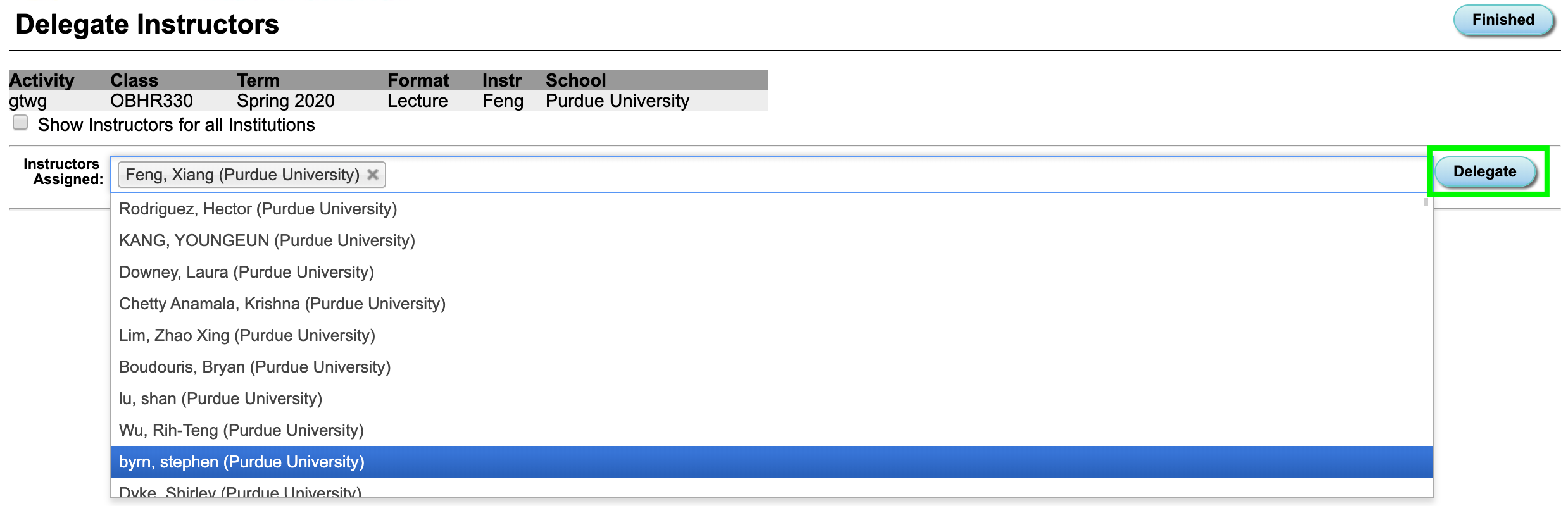Click inside the Instructors Assigned input field
The image size is (1568, 506).
(886, 175)
